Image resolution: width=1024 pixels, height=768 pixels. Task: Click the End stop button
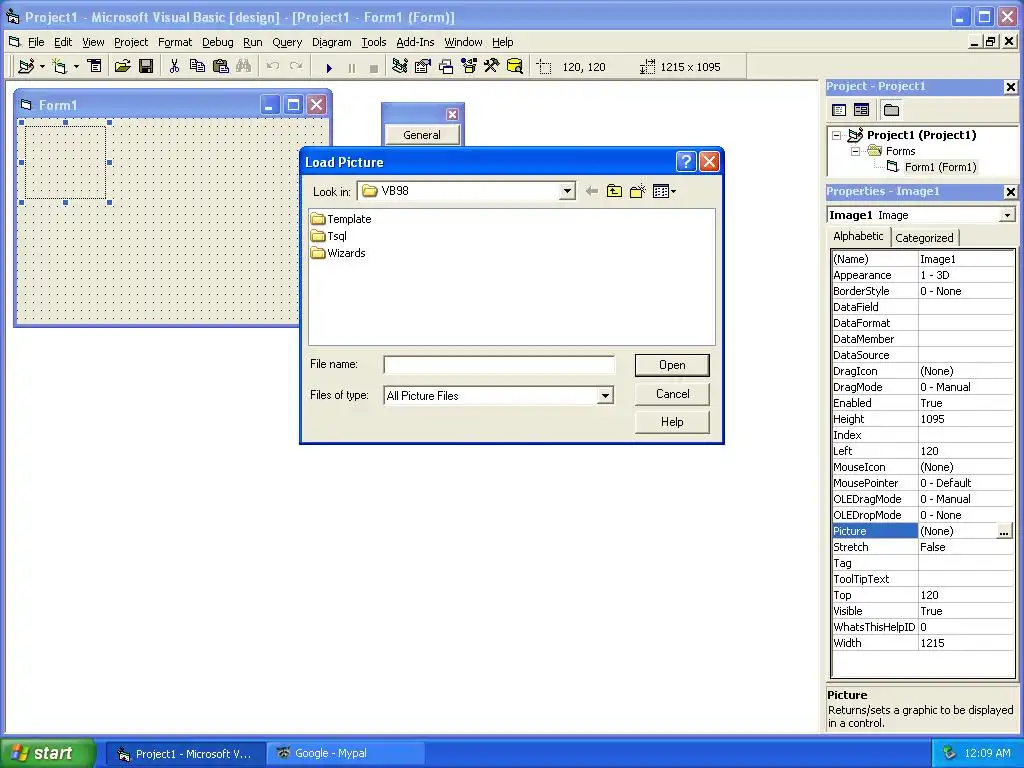pyautogui.click(x=374, y=68)
